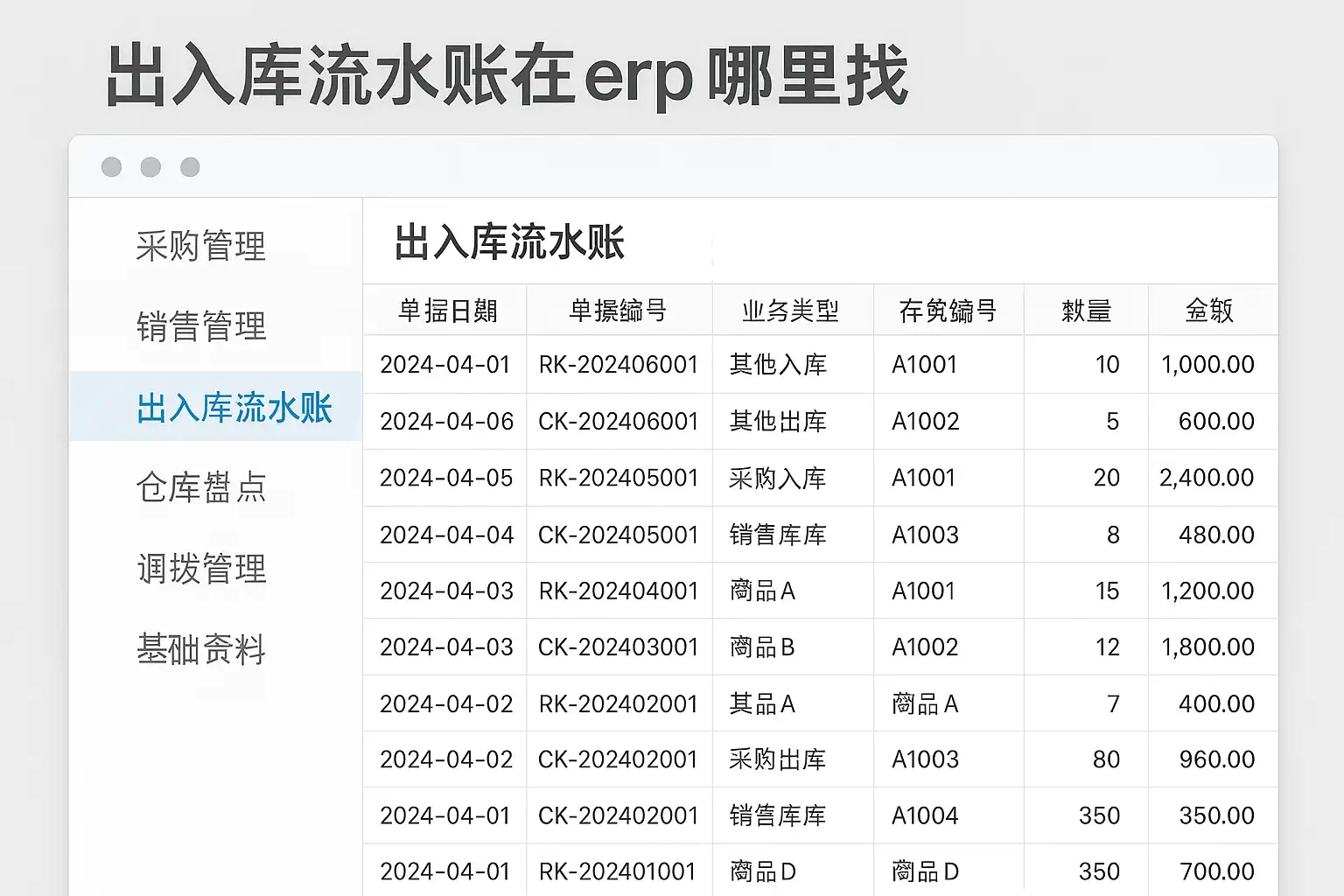Click the amount 960.00
Image resolution: width=1344 pixels, height=896 pixels.
tap(1216, 759)
